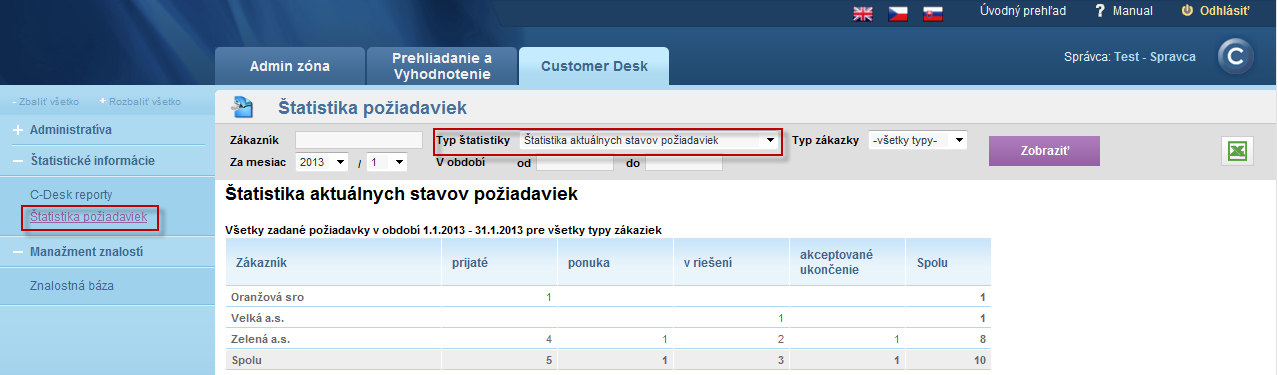The image size is (1278, 375).
Task: Open Znalostná báza
Action: pos(72,286)
